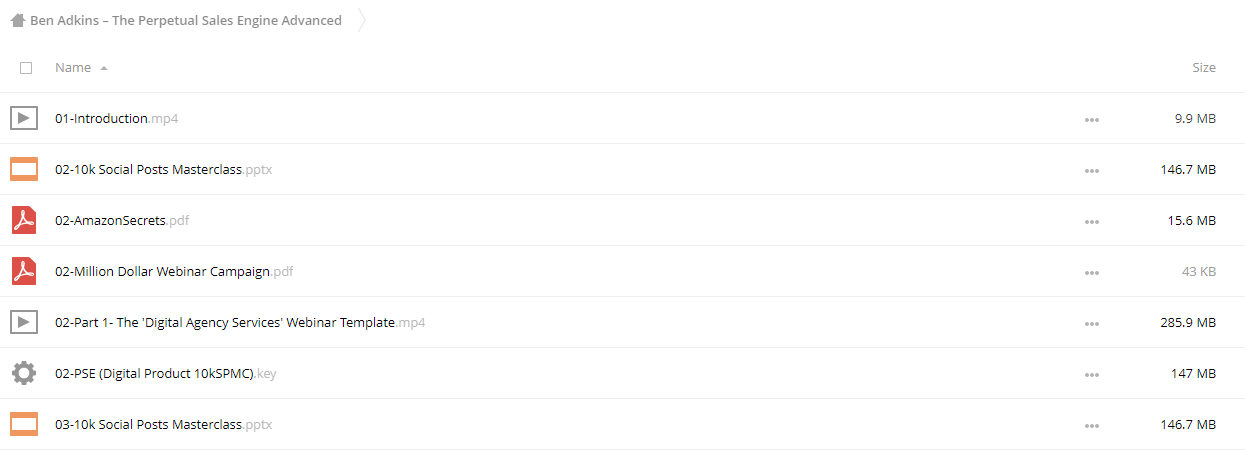The width and height of the screenshot is (1245, 450).
Task: Tick the select-all checkbox in the header
Action: point(26,68)
